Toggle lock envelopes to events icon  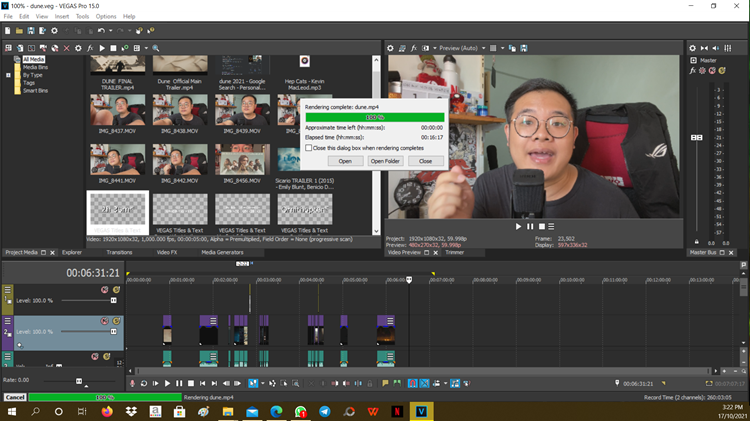tap(455, 383)
